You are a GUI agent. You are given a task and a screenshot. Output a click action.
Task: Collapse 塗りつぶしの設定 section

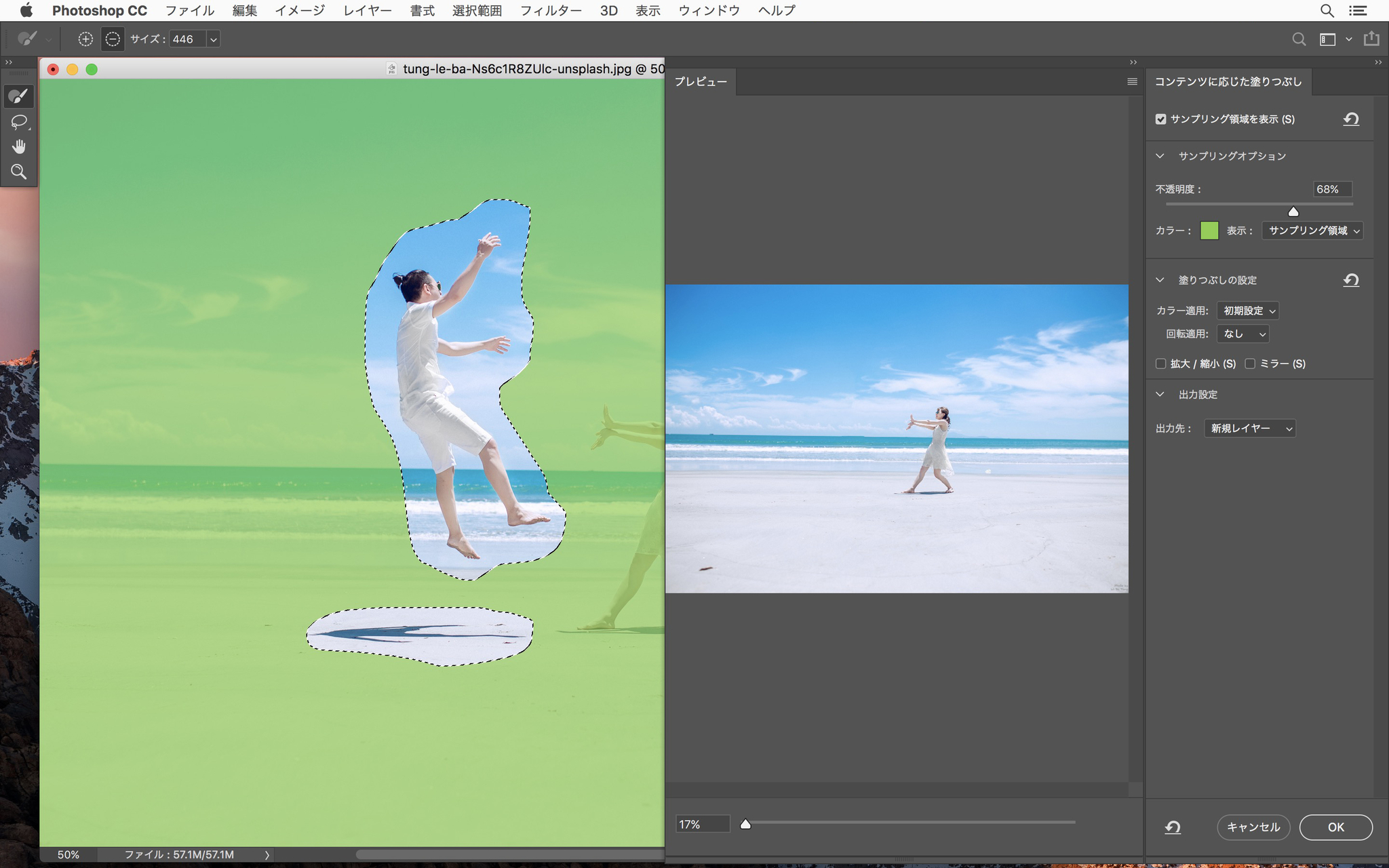point(1160,280)
